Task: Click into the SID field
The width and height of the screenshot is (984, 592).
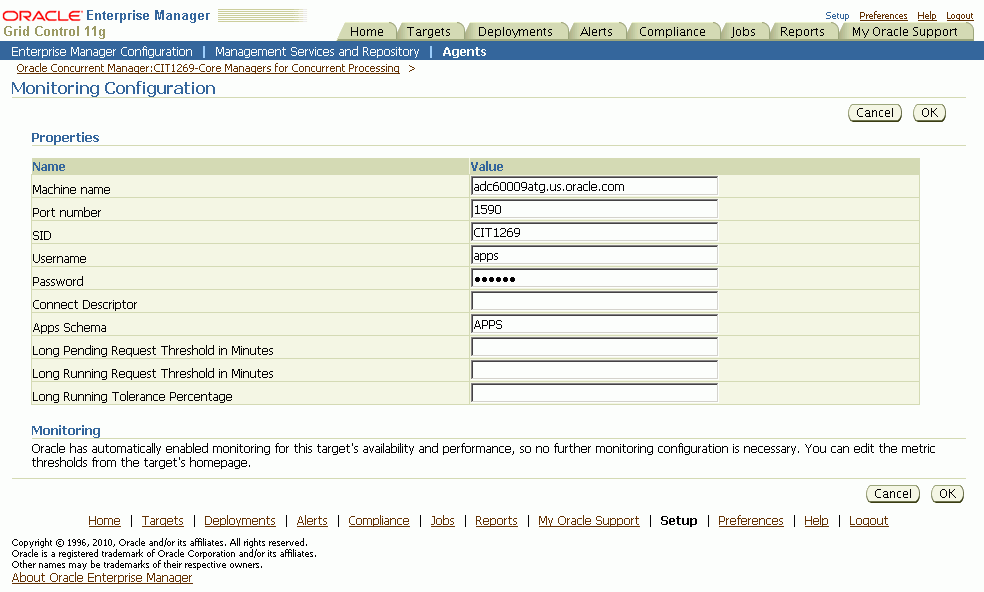Action: coord(594,232)
